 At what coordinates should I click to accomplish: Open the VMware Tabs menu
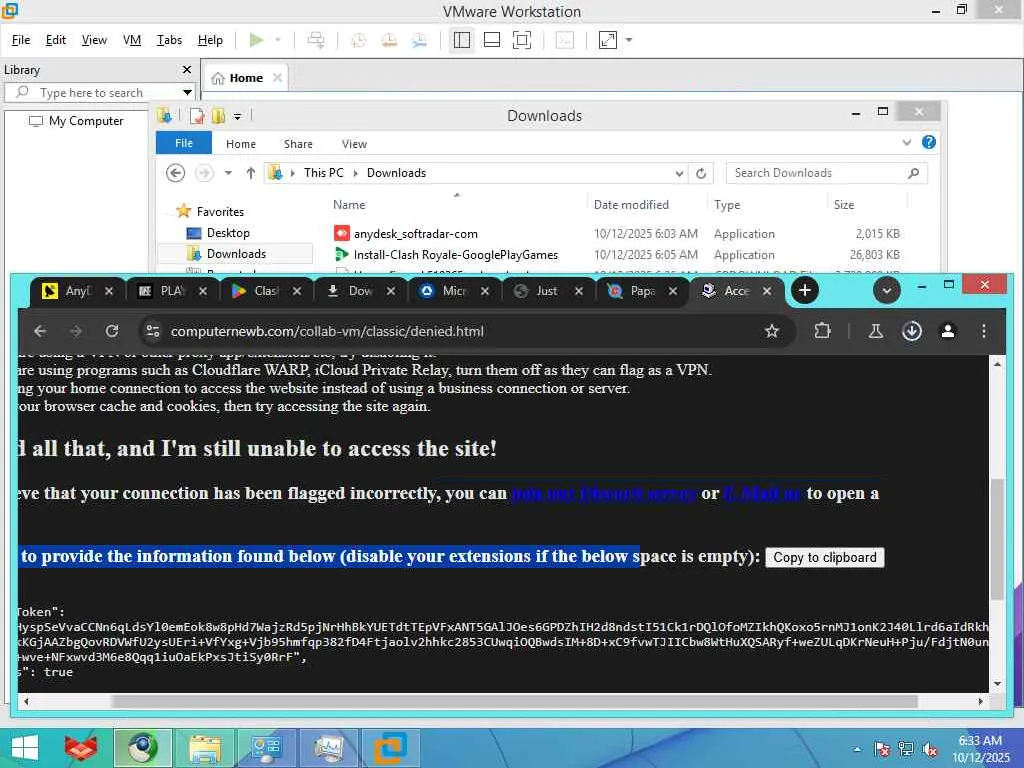169,40
